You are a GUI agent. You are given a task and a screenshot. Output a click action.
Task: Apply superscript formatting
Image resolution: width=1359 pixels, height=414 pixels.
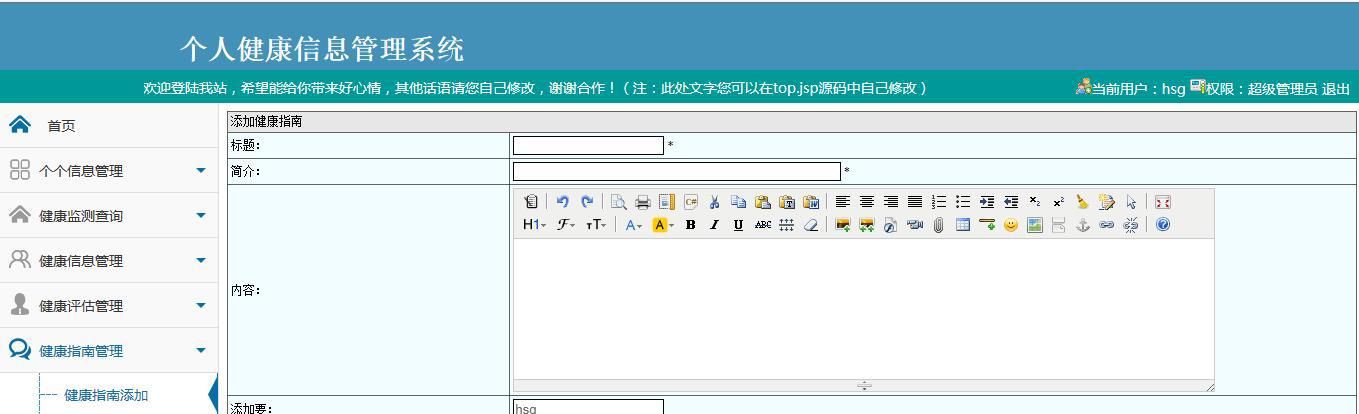coord(1058,201)
